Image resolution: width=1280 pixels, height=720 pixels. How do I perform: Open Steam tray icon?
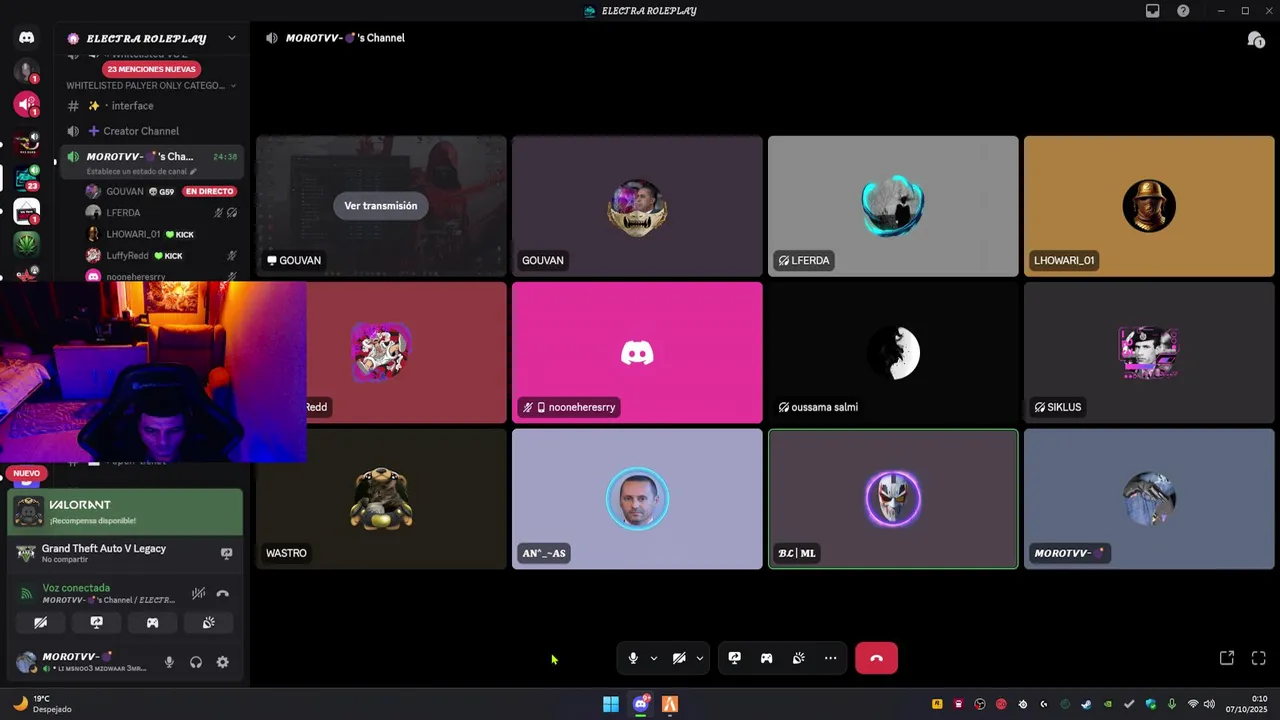(1086, 704)
